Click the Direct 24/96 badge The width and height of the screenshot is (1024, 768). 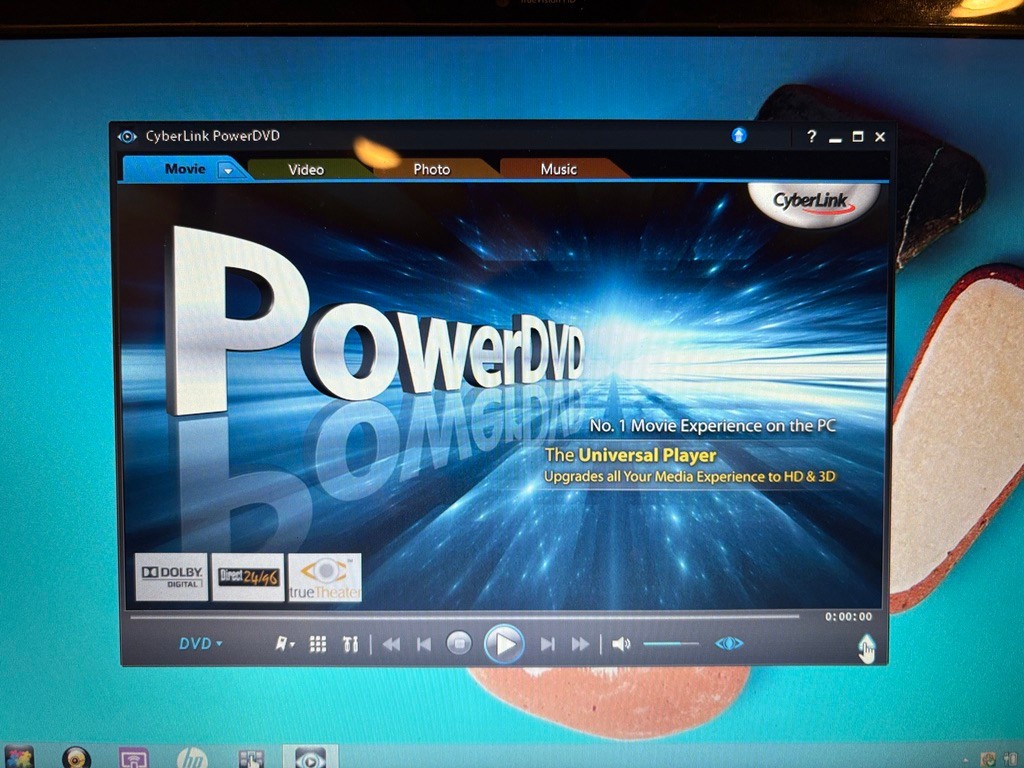click(x=248, y=577)
